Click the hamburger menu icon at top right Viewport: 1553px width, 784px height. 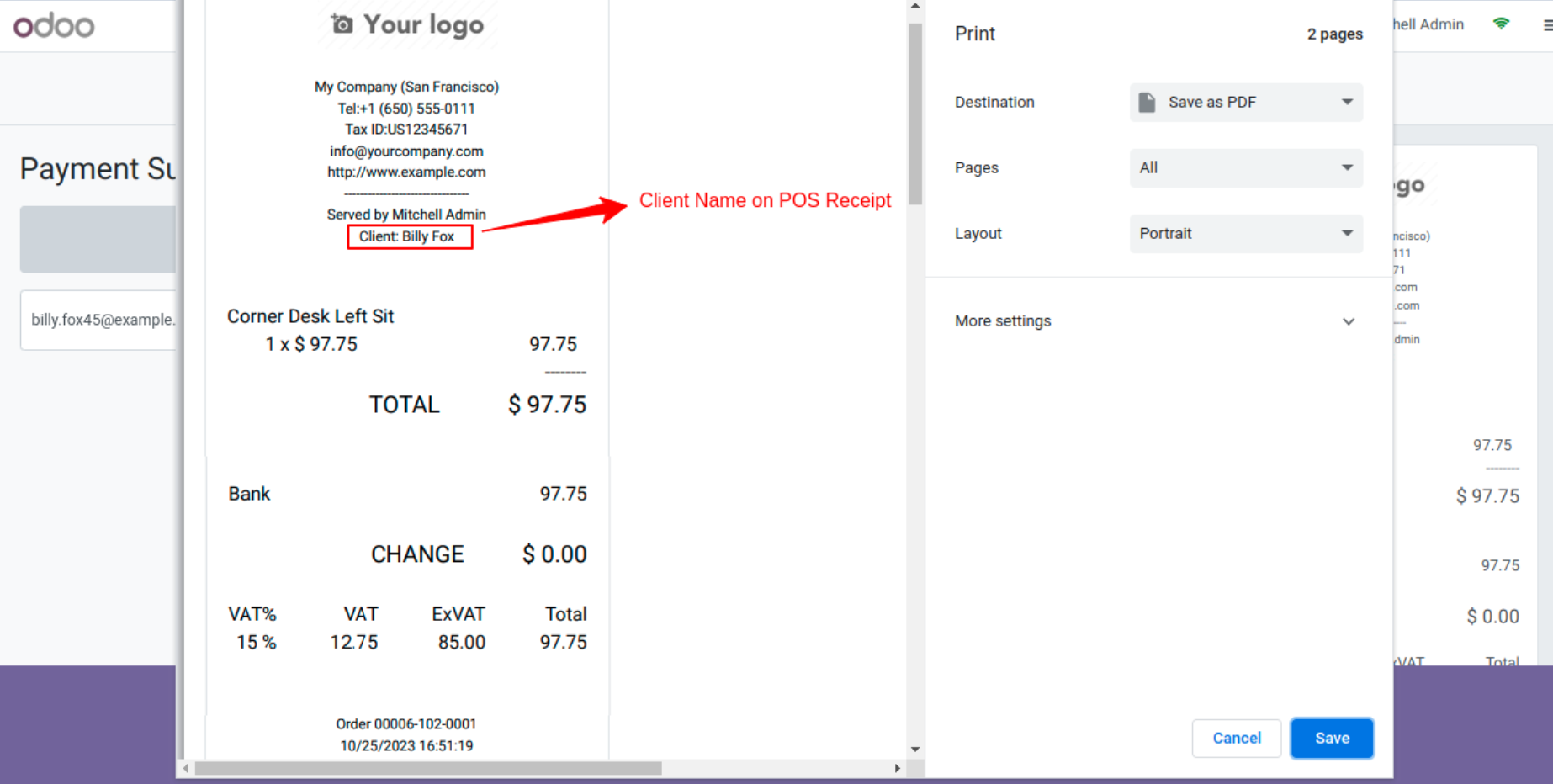[x=1548, y=25]
